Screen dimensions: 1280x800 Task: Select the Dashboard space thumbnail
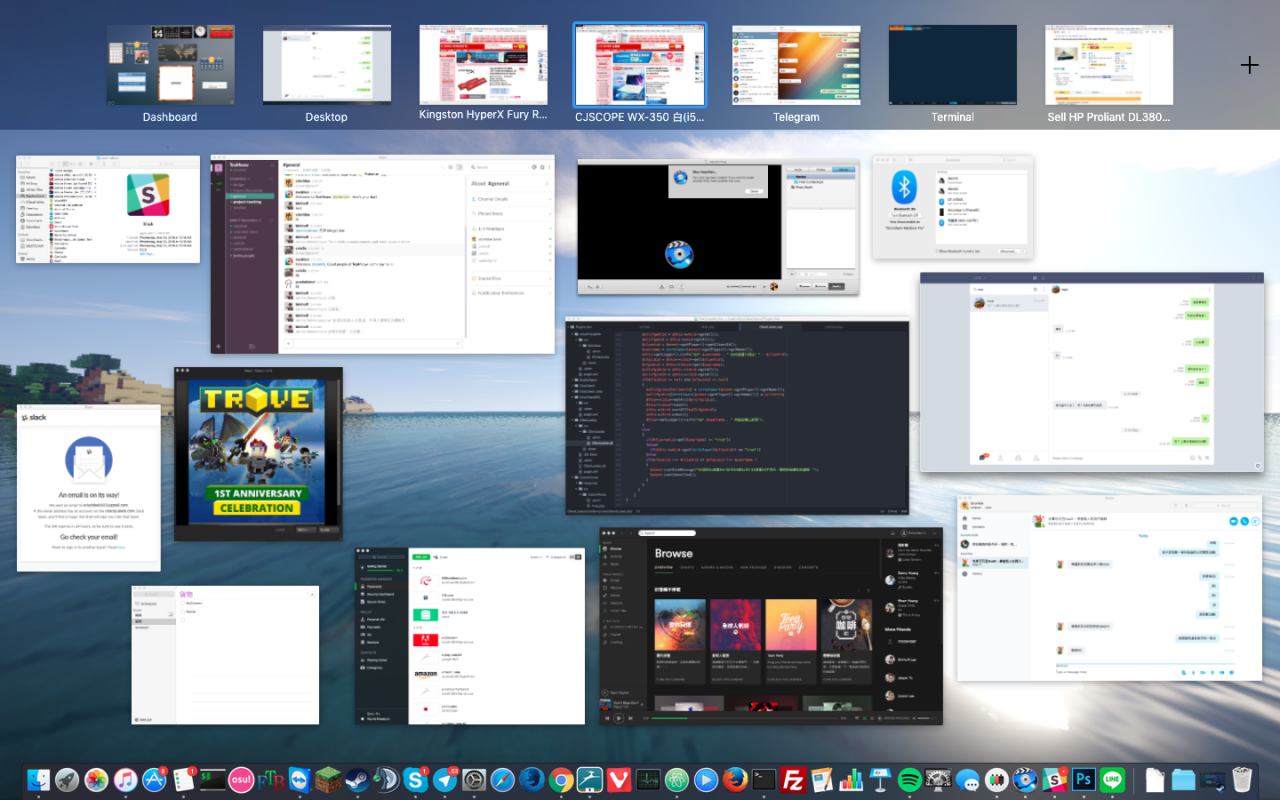point(170,65)
